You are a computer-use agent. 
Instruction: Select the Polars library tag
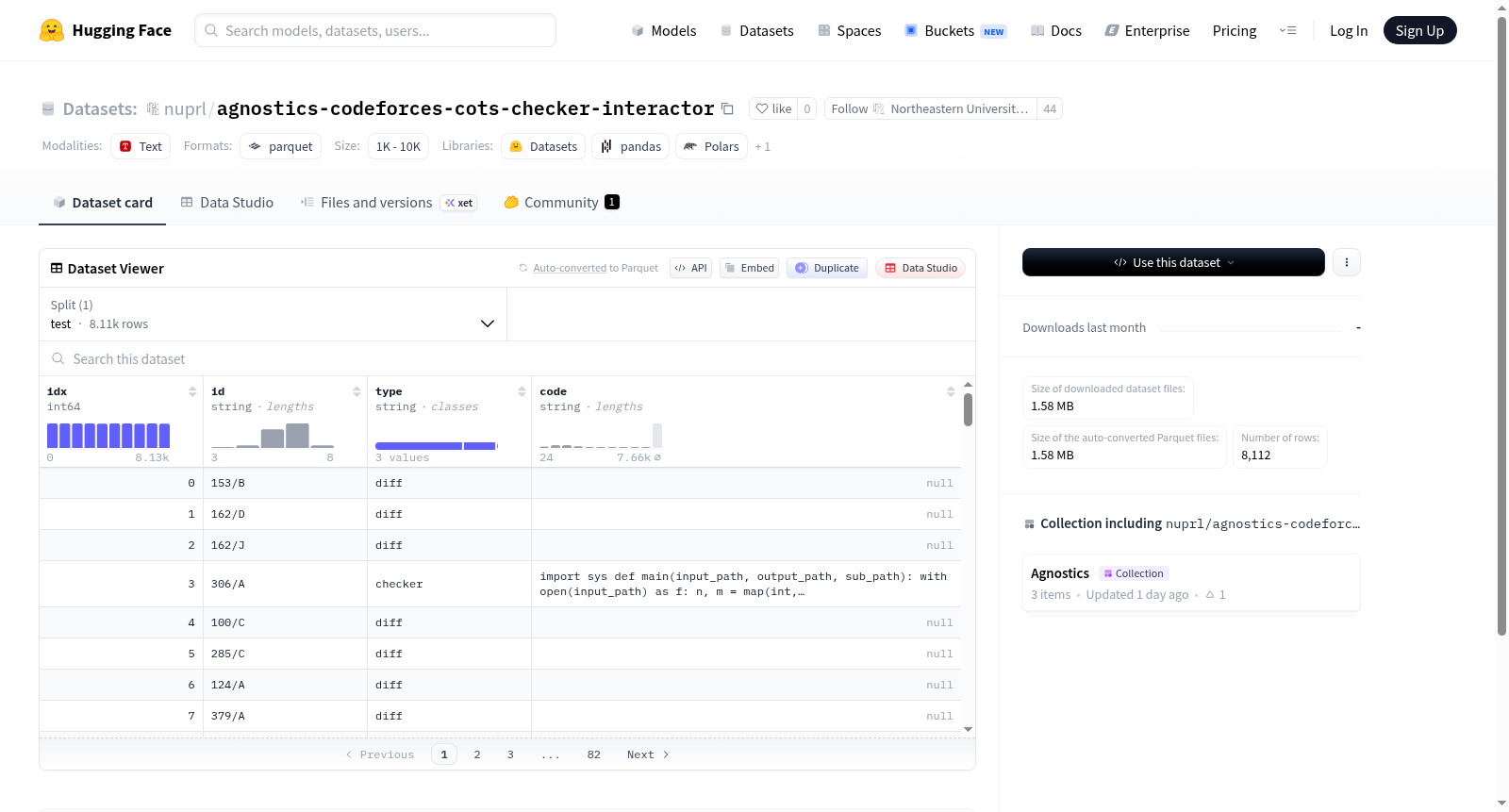[712, 146]
